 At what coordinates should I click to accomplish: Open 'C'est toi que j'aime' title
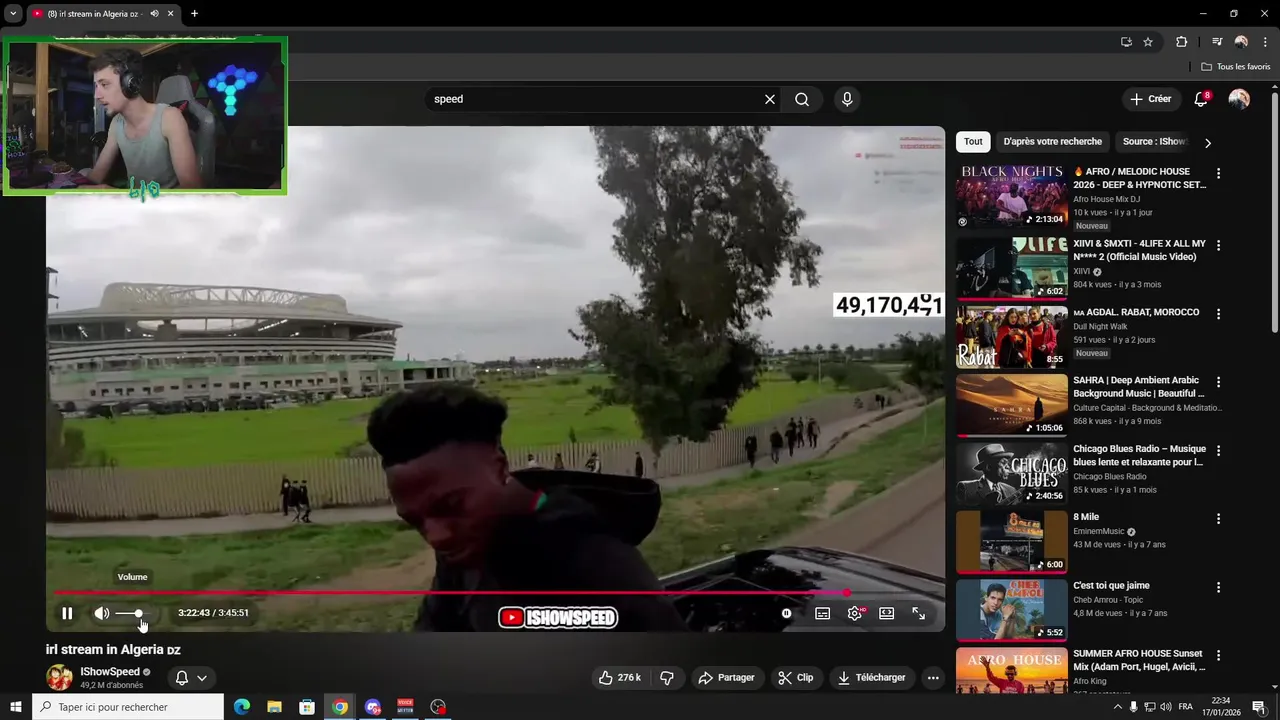(x=1111, y=585)
